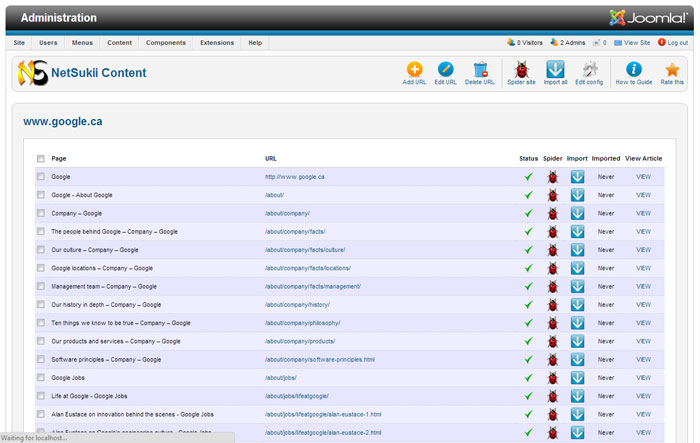Check the Our culture row checkbox
Image resolution: width=700 pixels, height=443 pixels.
(41, 250)
